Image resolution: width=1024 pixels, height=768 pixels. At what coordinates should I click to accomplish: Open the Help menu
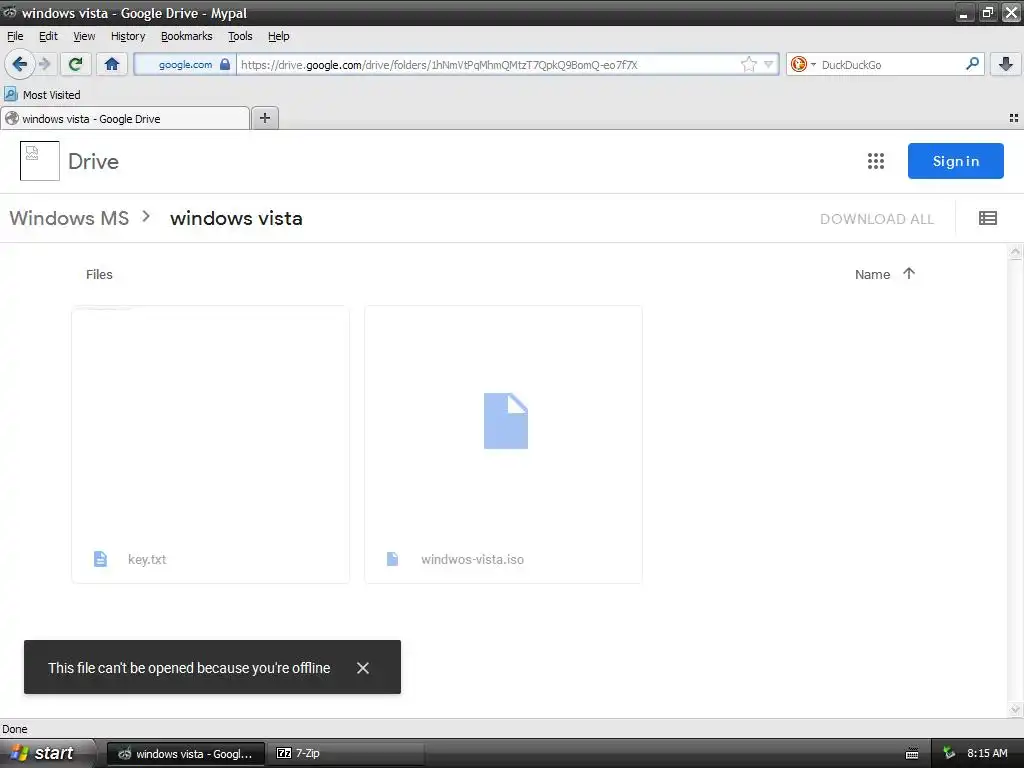coord(278,36)
